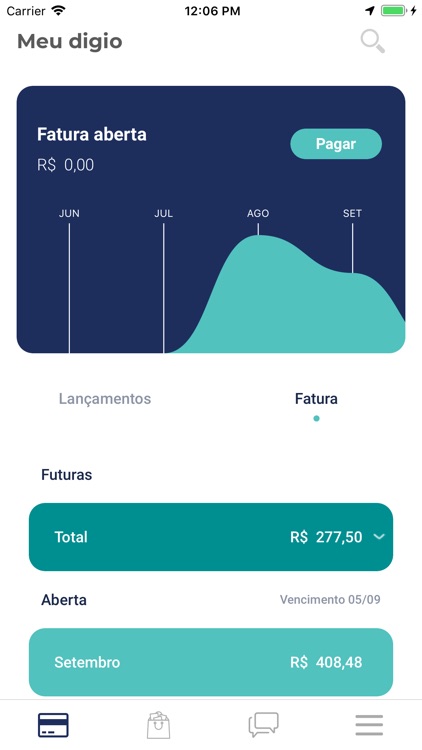The height and width of the screenshot is (750, 422).
Task: Select the Fatura tab
Action: [x=316, y=398]
